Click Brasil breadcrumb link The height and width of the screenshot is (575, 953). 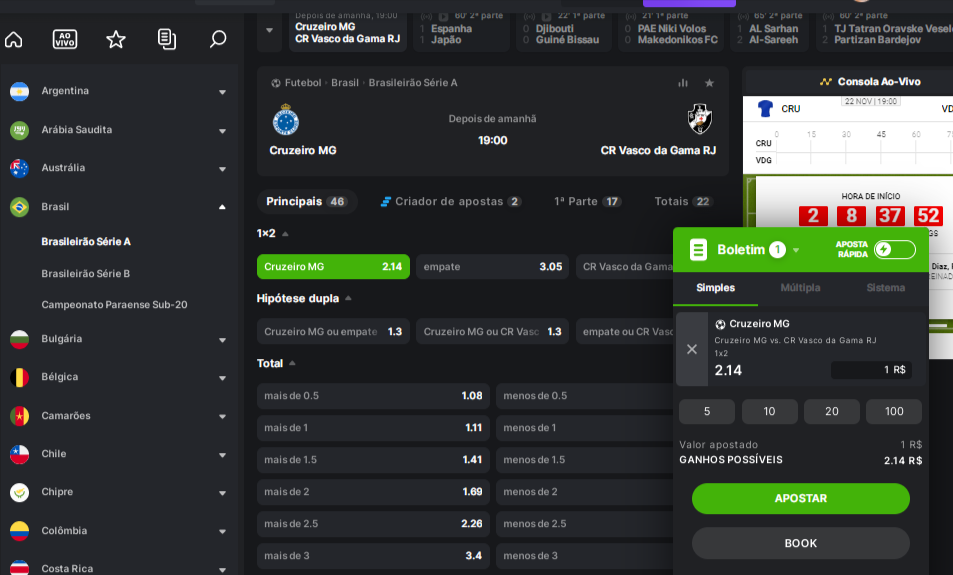click(x=345, y=83)
